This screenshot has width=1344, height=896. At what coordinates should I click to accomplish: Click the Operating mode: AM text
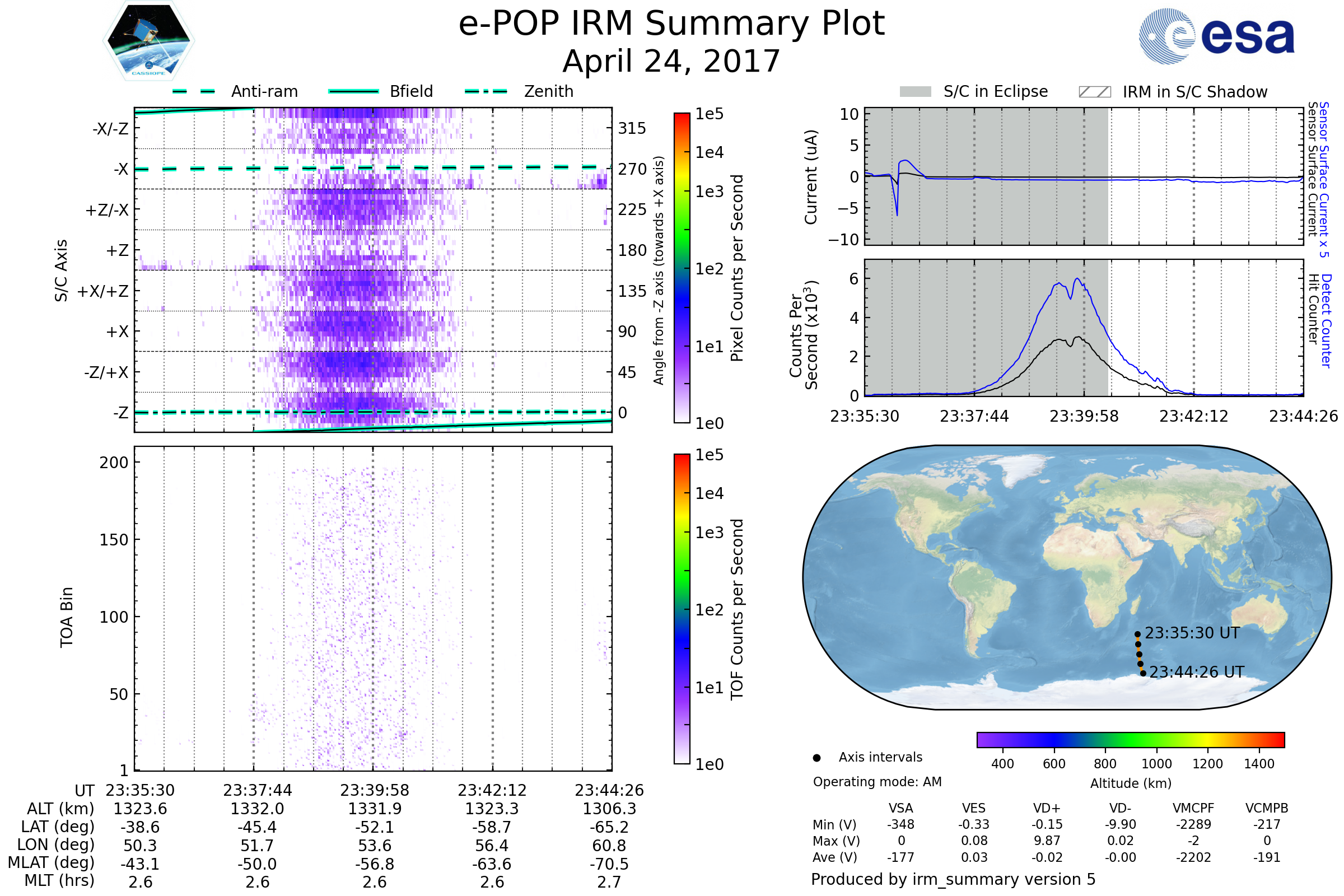tap(877, 782)
